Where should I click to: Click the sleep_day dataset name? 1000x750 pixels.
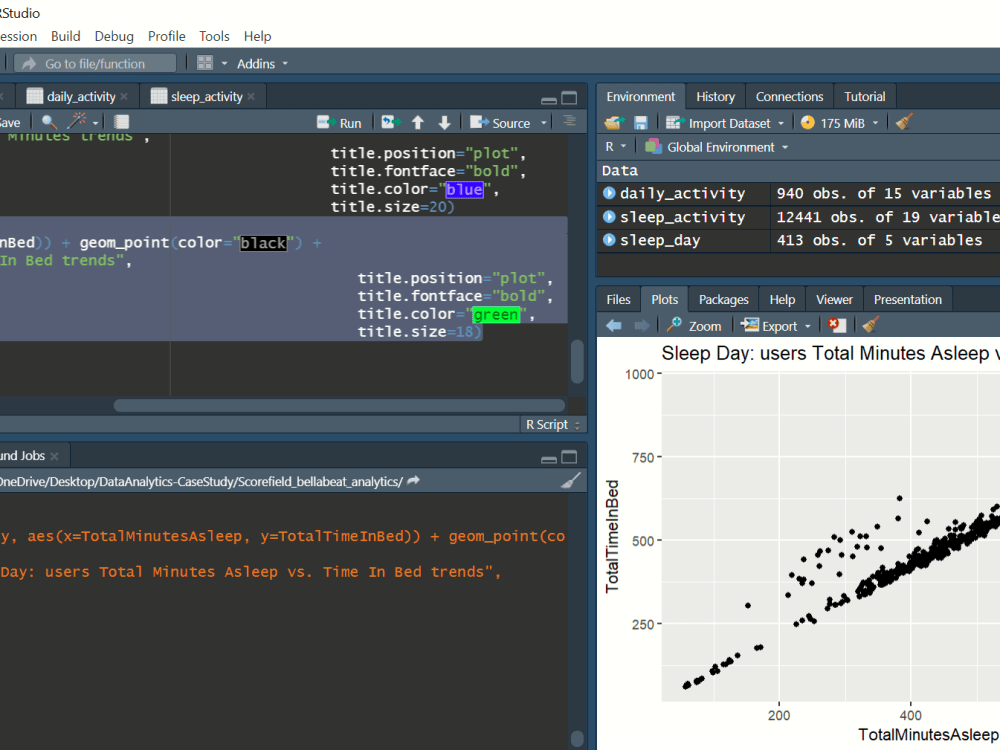(660, 240)
